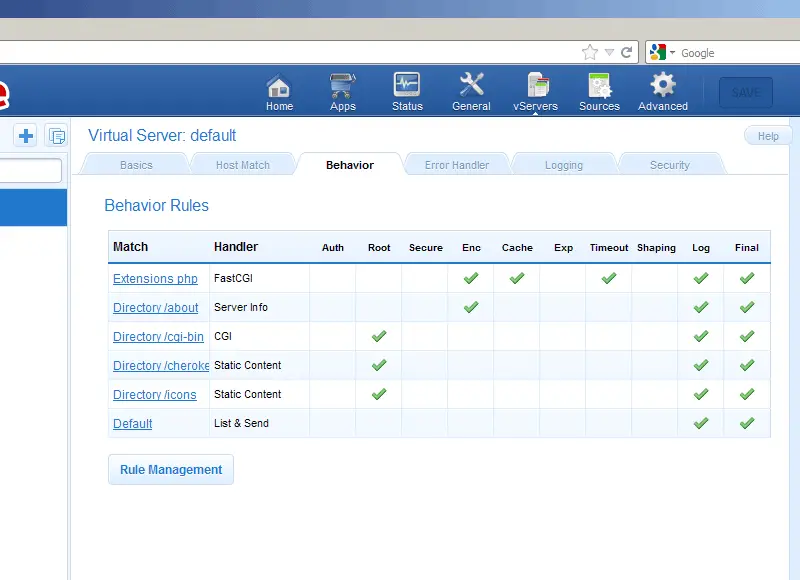The width and height of the screenshot is (800, 580).
Task: Click the Rule Management button
Action: (171, 470)
